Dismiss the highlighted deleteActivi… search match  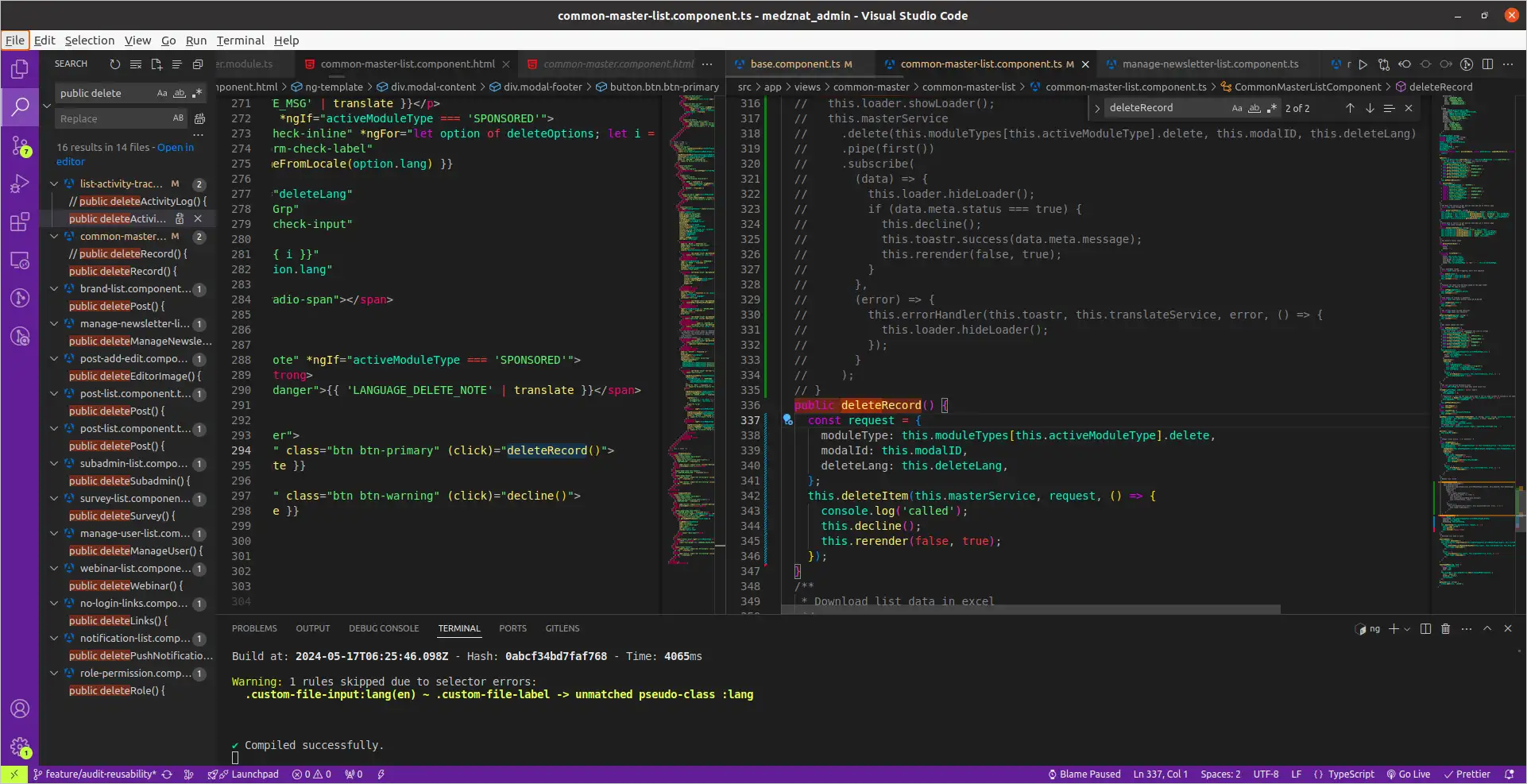(198, 218)
